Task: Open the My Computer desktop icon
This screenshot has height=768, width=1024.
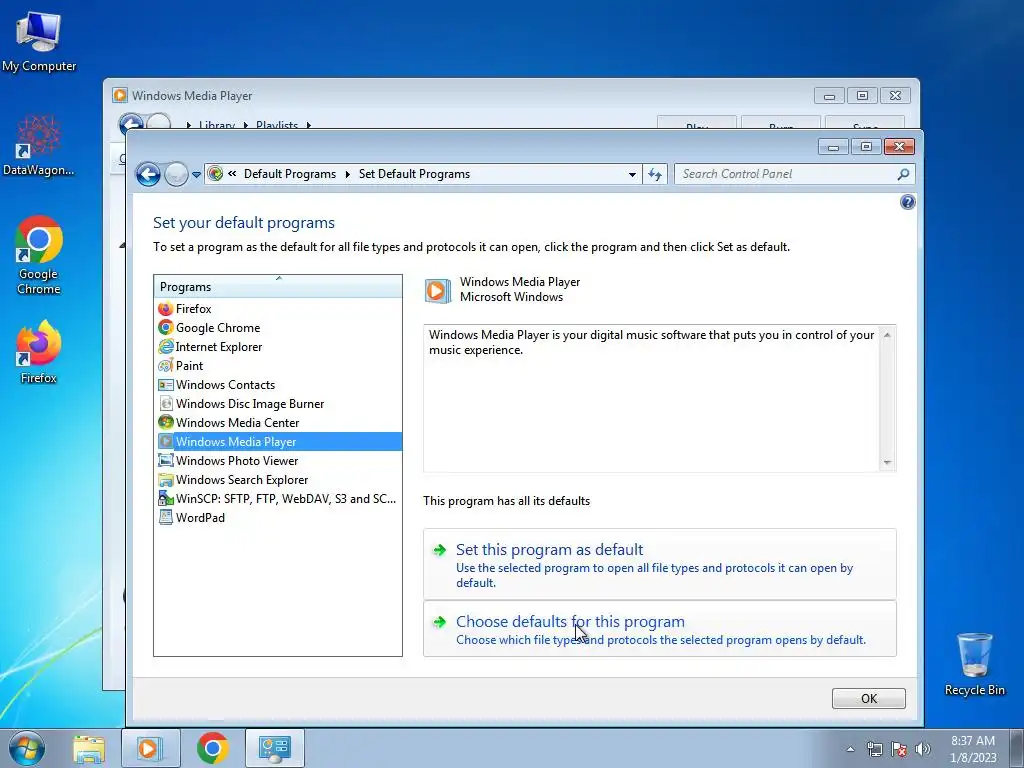Action: pos(39,40)
